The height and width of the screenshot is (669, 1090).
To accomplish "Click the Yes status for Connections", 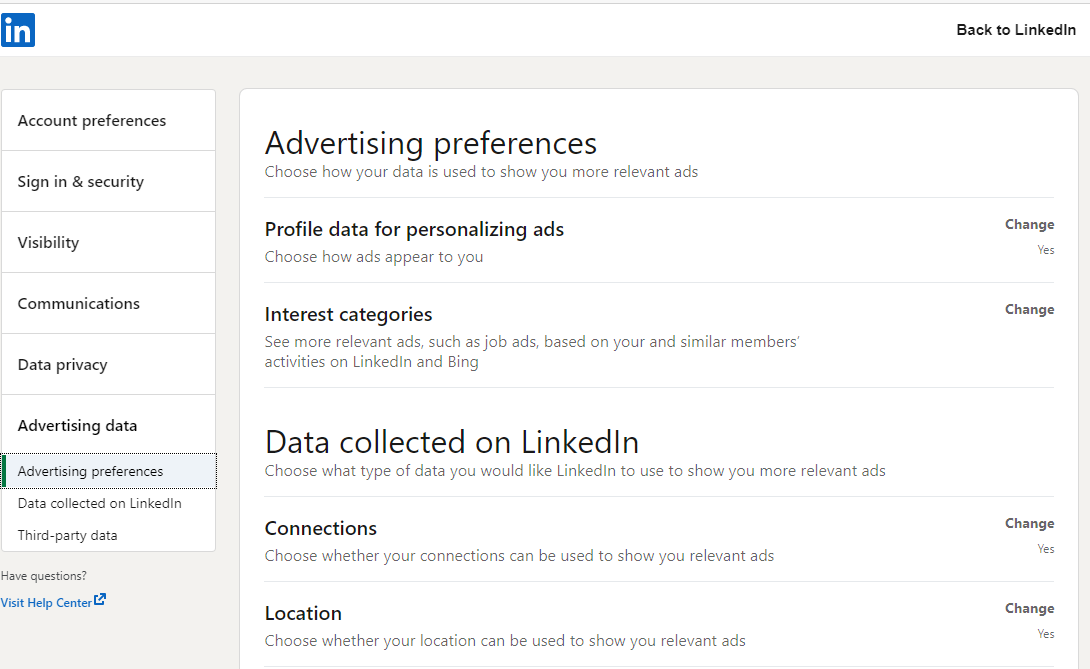I will [x=1046, y=549].
